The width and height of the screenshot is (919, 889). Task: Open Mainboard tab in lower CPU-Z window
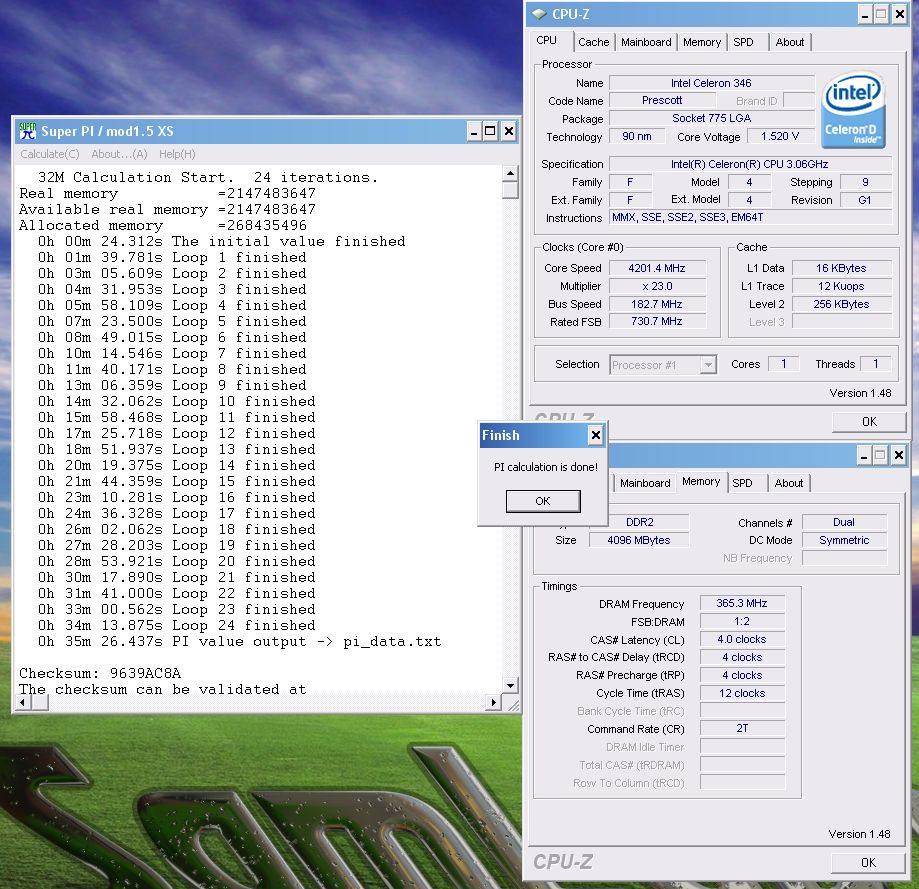point(645,483)
